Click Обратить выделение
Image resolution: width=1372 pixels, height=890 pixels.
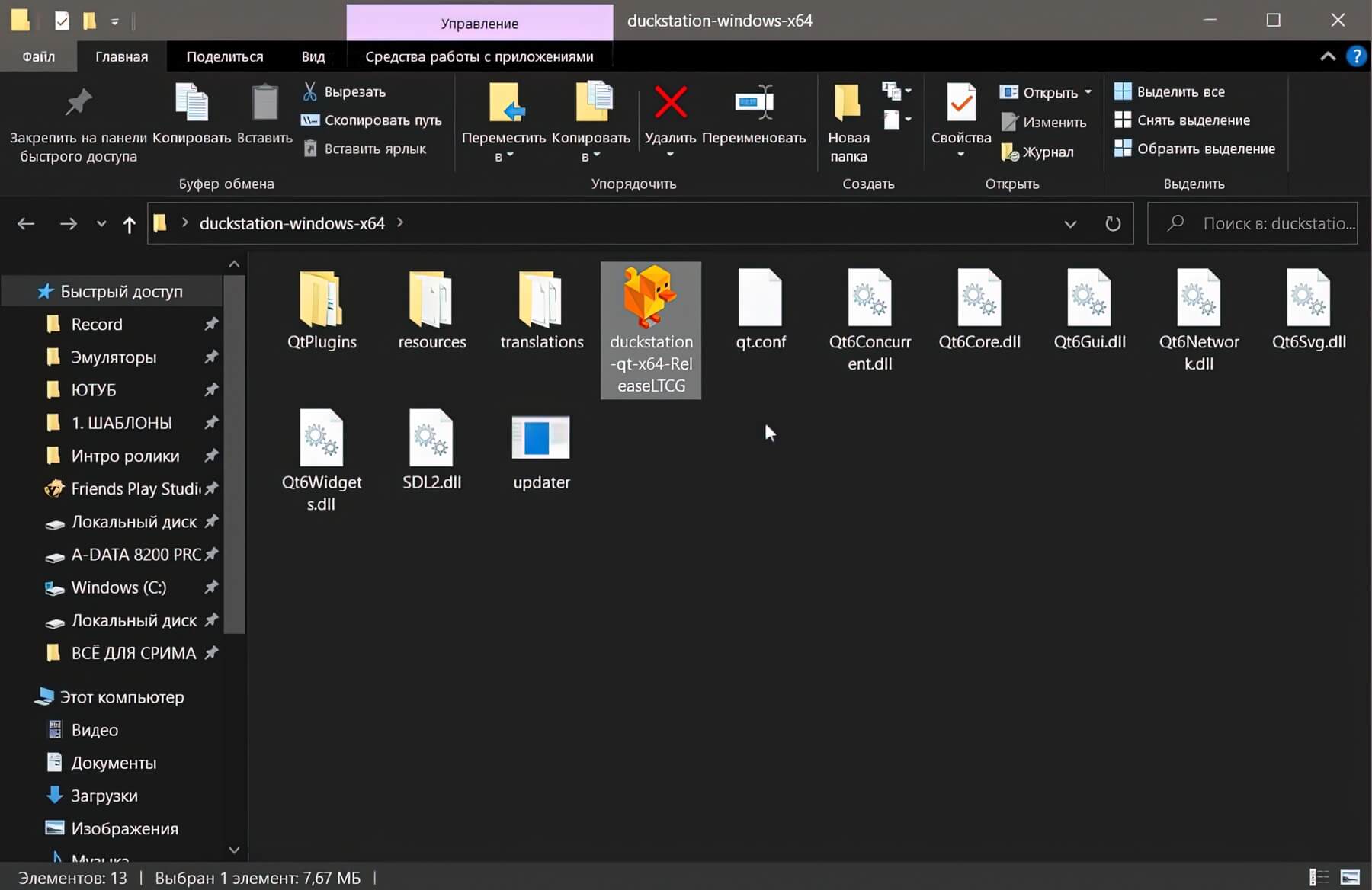pyautogui.click(x=1194, y=149)
